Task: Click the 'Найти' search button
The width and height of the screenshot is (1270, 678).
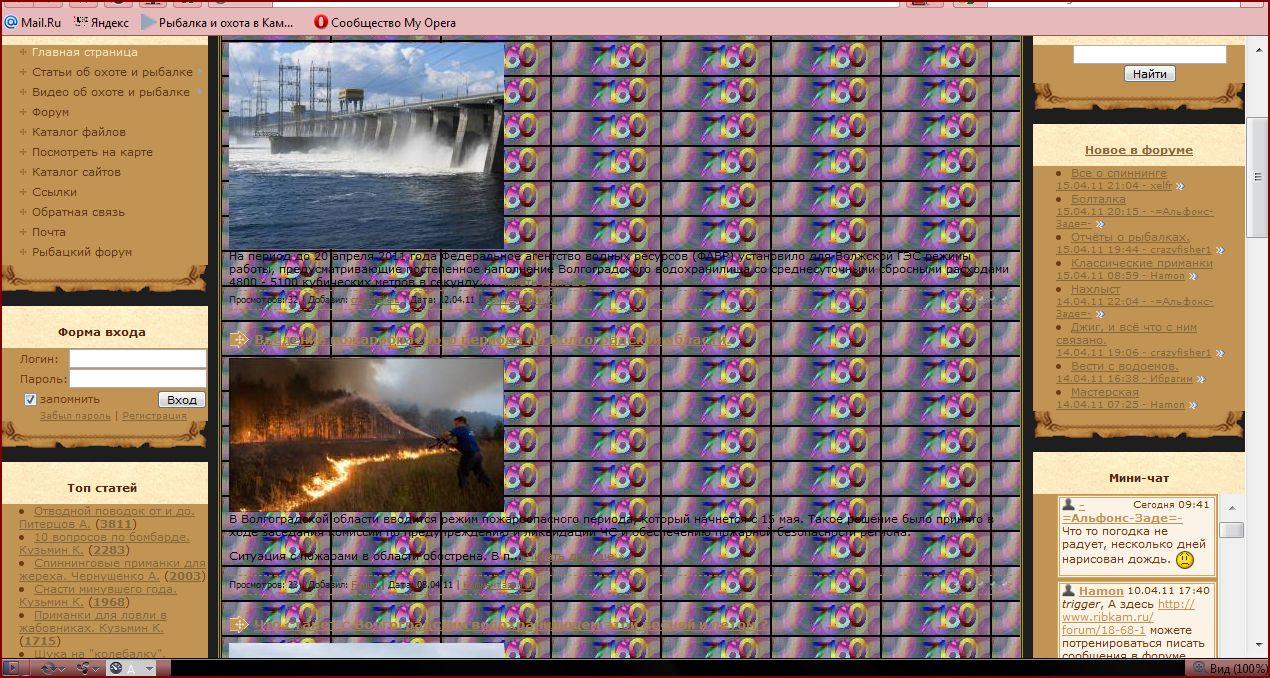Action: 1150,74
